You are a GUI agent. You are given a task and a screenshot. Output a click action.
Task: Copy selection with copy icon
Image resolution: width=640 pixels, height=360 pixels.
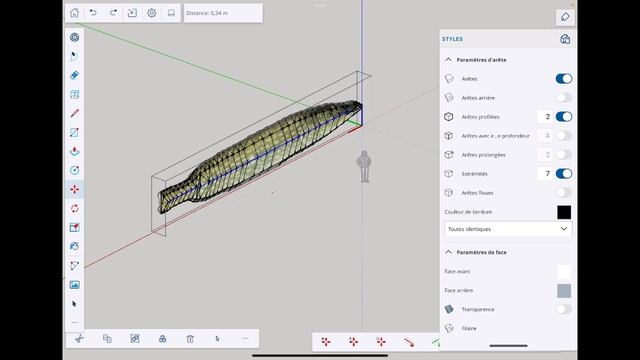pyautogui.click(x=107, y=338)
